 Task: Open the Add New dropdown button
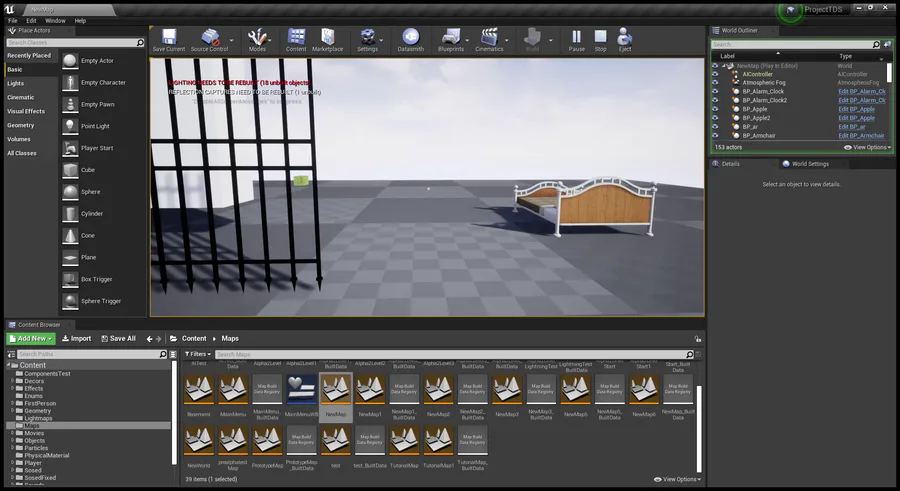coord(31,339)
